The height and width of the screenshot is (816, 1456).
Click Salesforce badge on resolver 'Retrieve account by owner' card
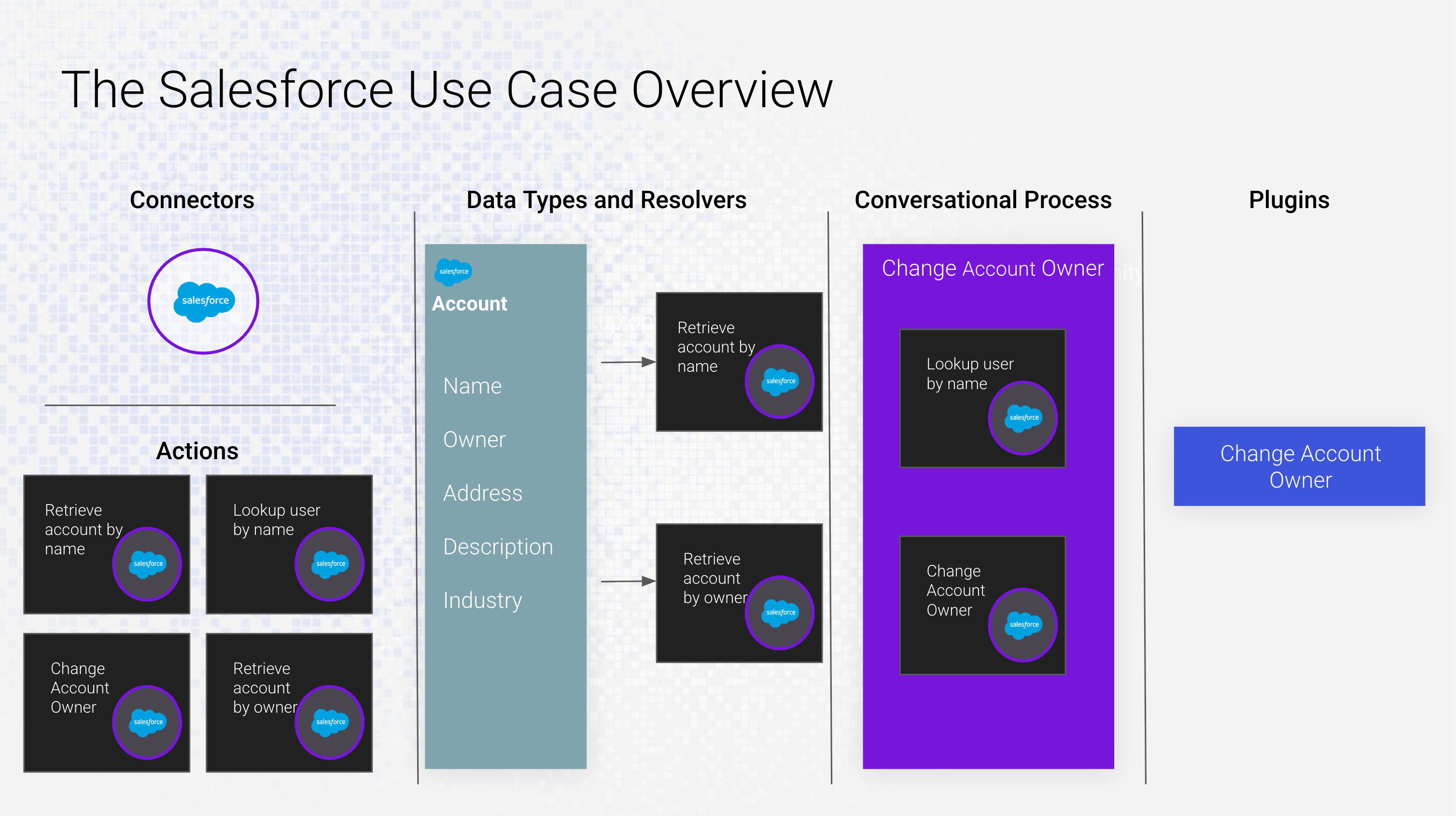780,612
